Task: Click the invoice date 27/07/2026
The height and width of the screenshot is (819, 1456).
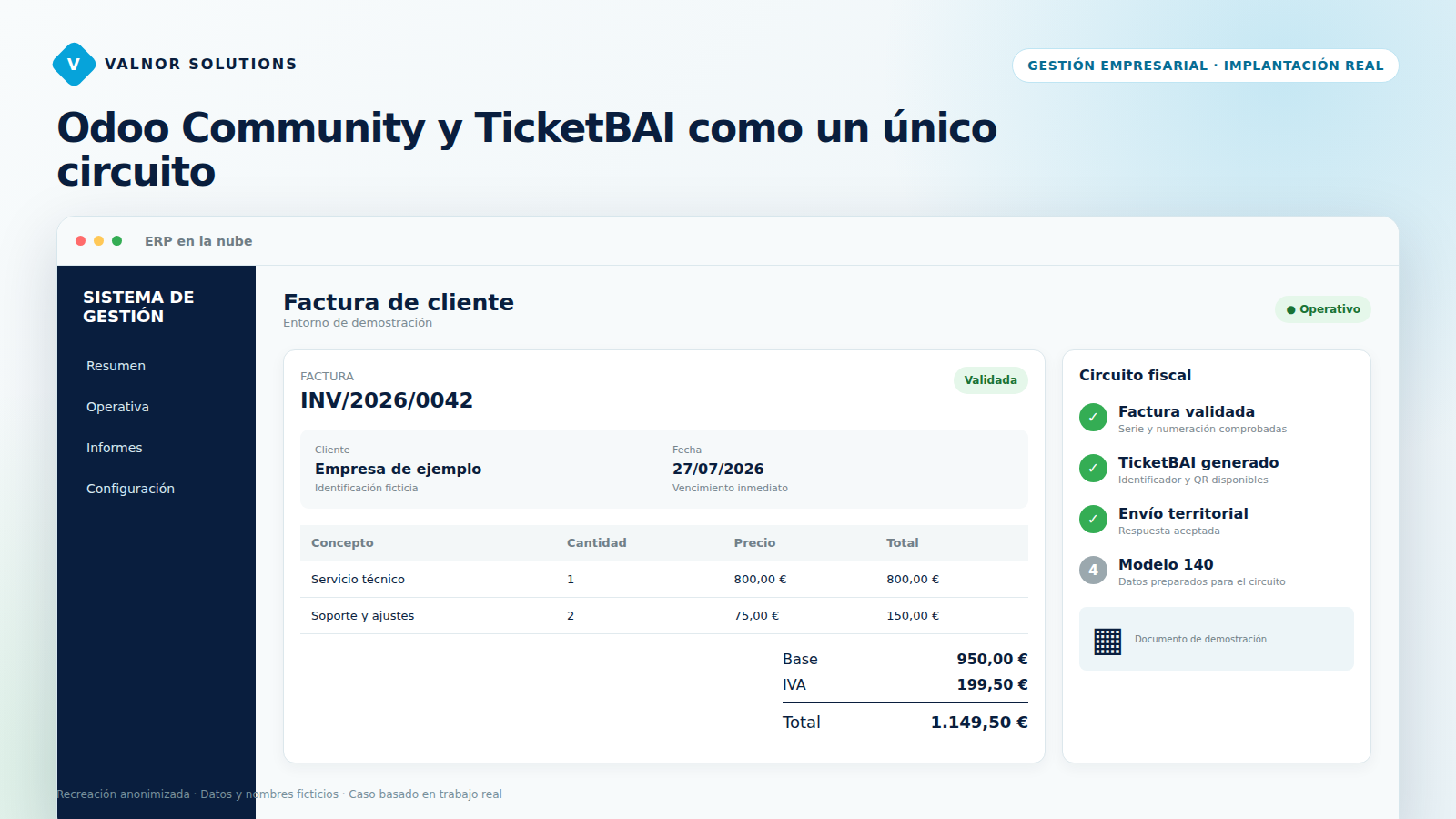Action: point(718,469)
